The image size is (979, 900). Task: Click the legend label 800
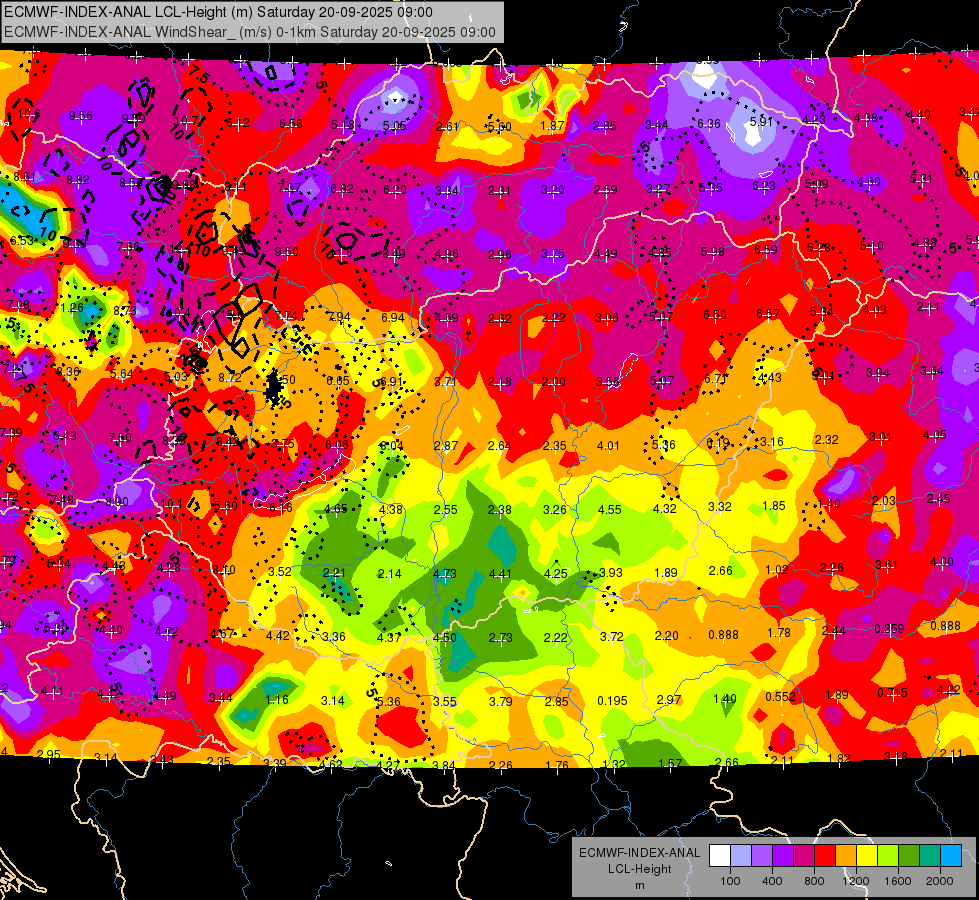[814, 881]
